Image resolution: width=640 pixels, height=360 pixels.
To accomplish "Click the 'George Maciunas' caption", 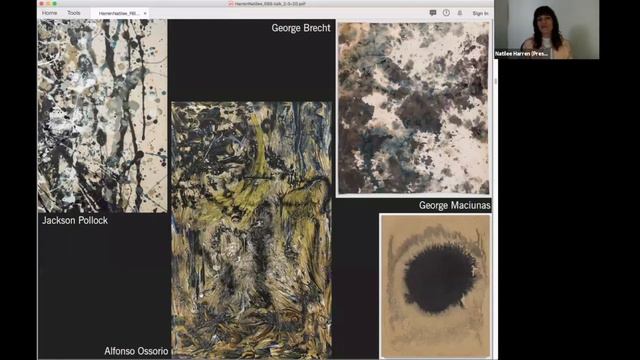I will pyautogui.click(x=455, y=205).
